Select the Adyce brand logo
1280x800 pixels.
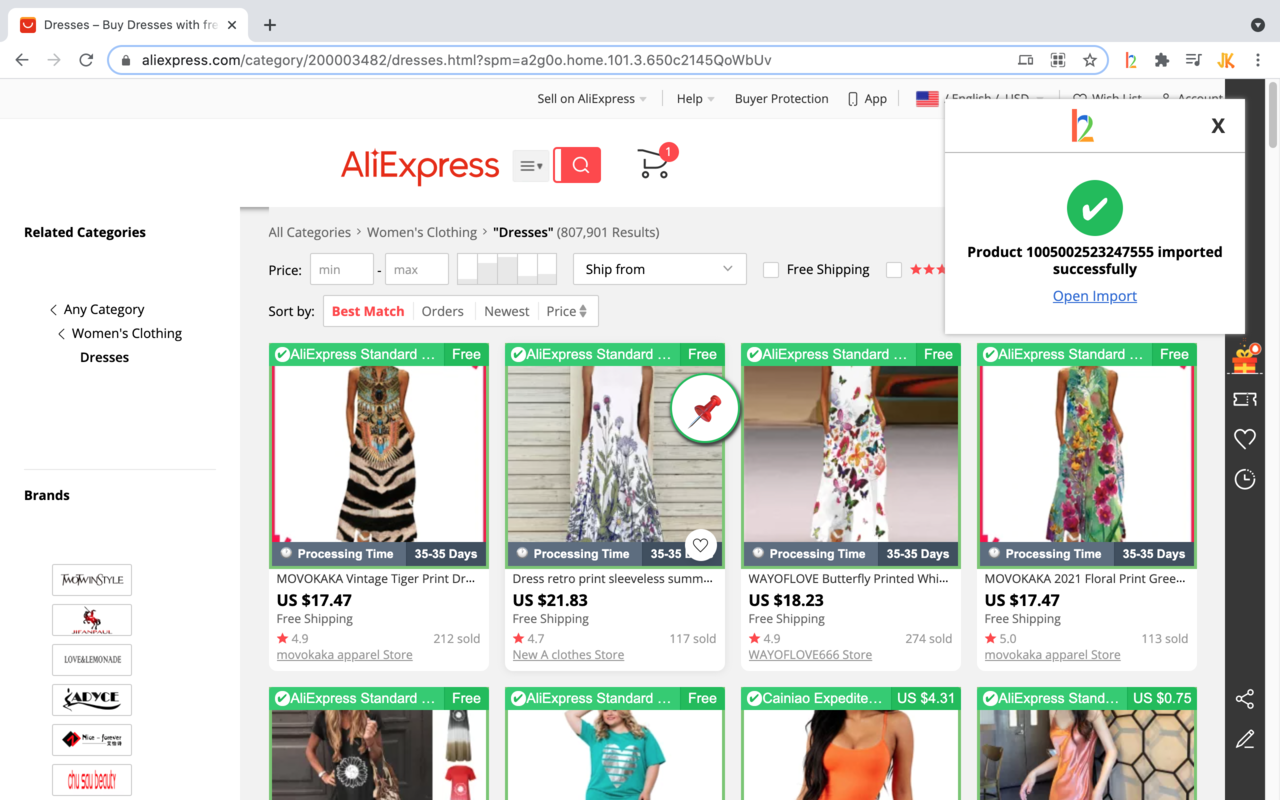click(x=92, y=700)
